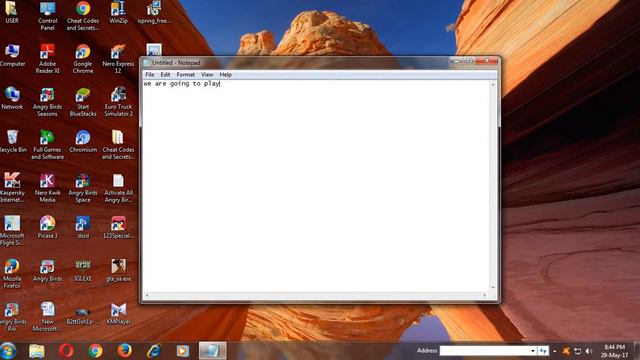
Task: Open the taskbar clock showing 8:44 PM
Action: [x=614, y=351]
